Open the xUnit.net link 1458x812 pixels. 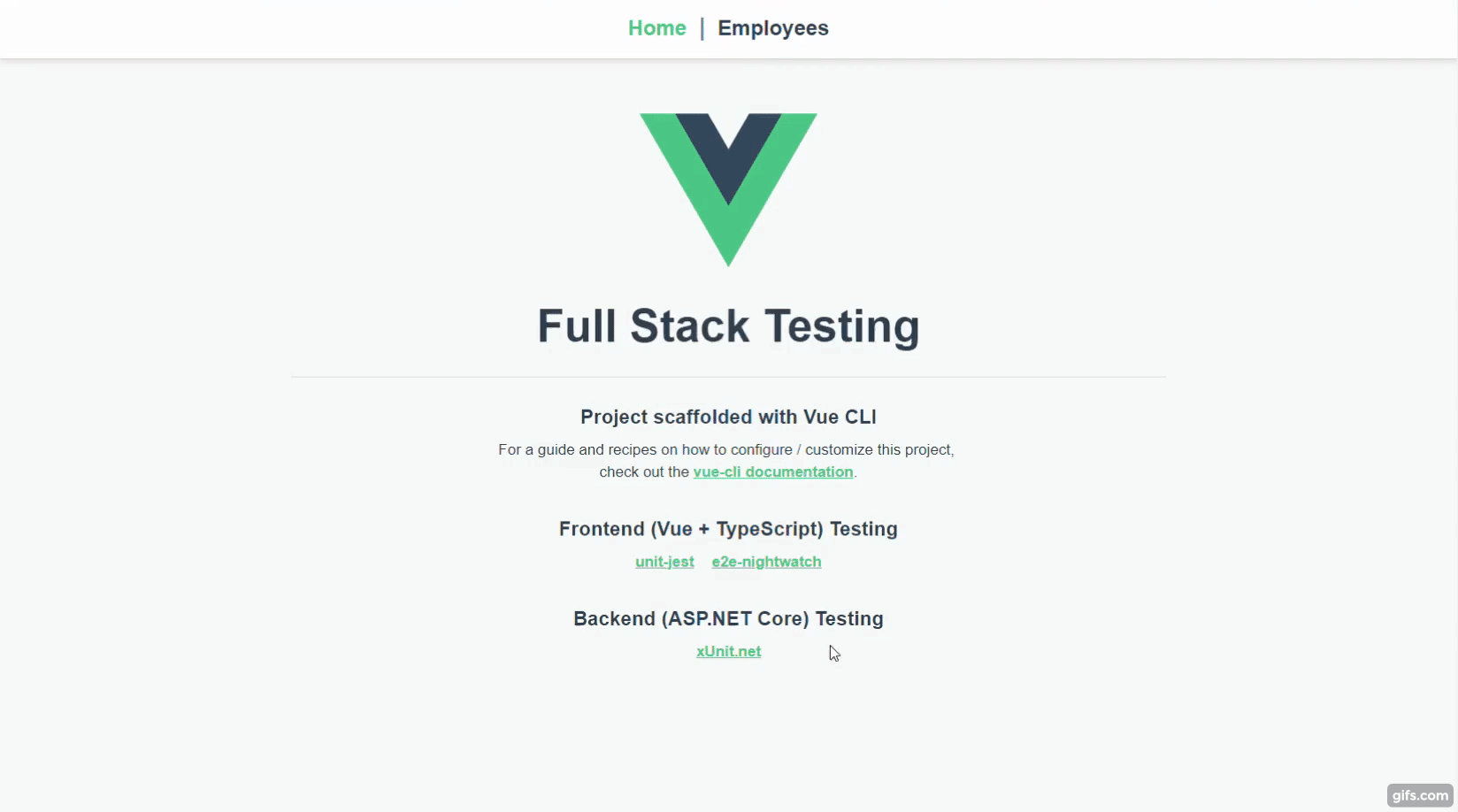pos(728,651)
